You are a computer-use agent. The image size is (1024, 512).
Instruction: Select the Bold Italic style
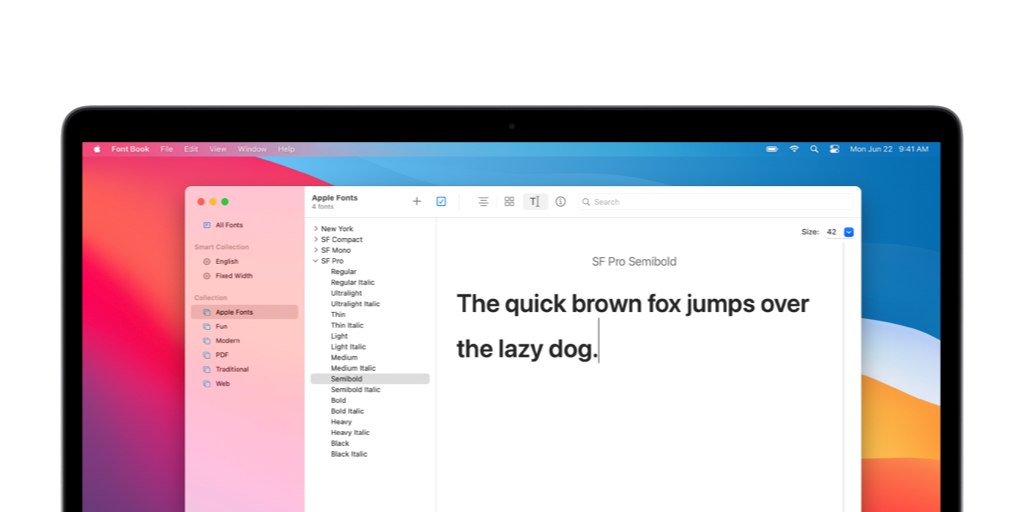347,411
